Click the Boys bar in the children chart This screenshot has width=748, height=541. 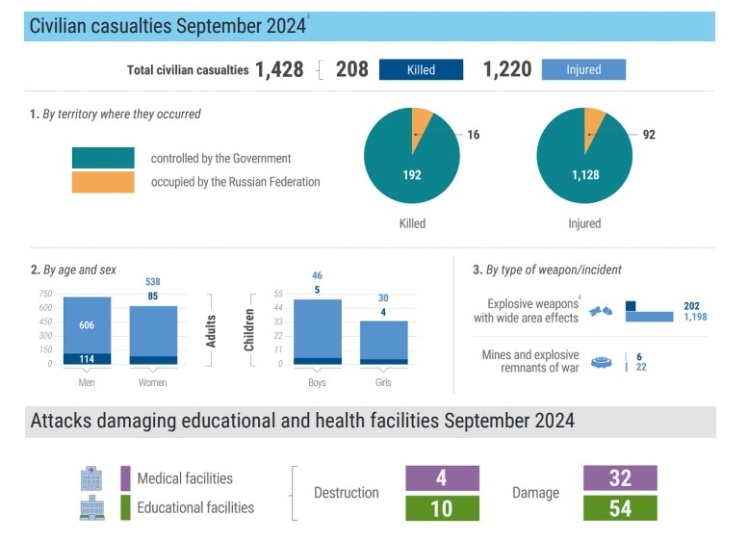coord(317,332)
